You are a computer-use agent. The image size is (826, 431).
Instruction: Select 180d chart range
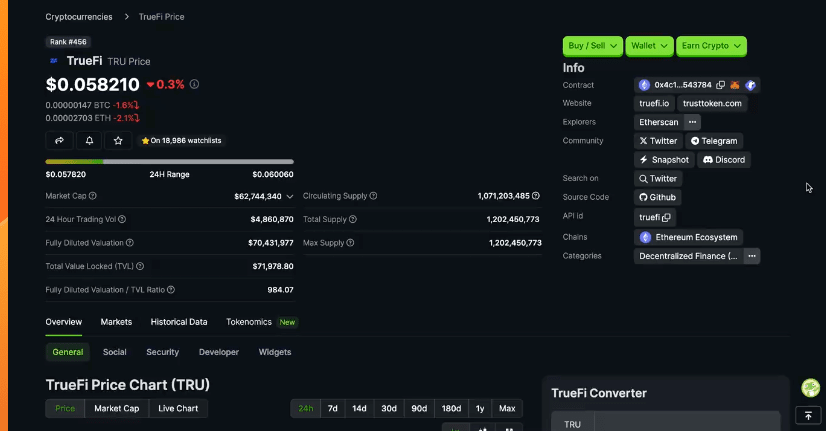pos(451,408)
